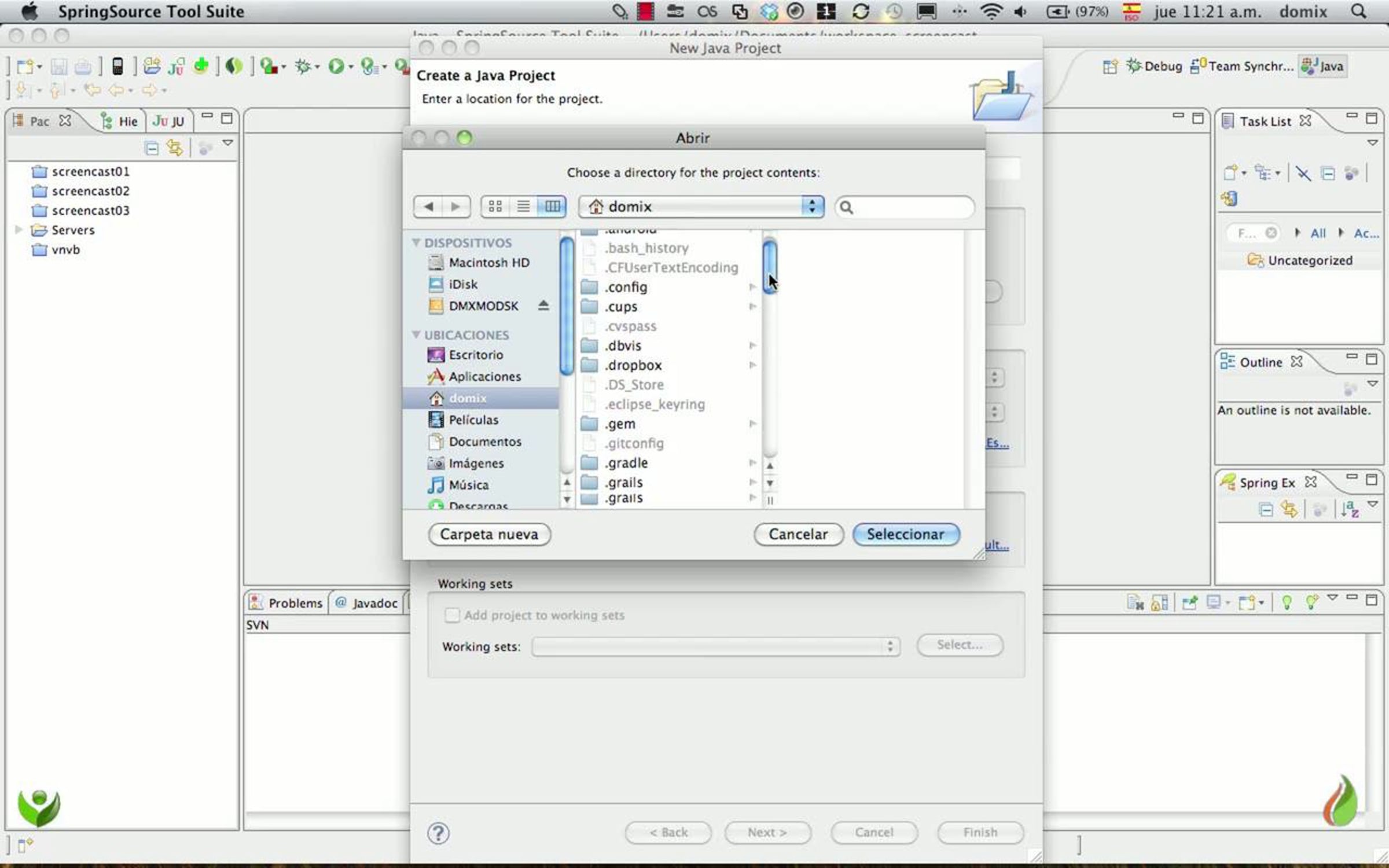Screen dimensions: 1389x868
Task: Expand the .gradle folder arrow
Action: coord(752,463)
